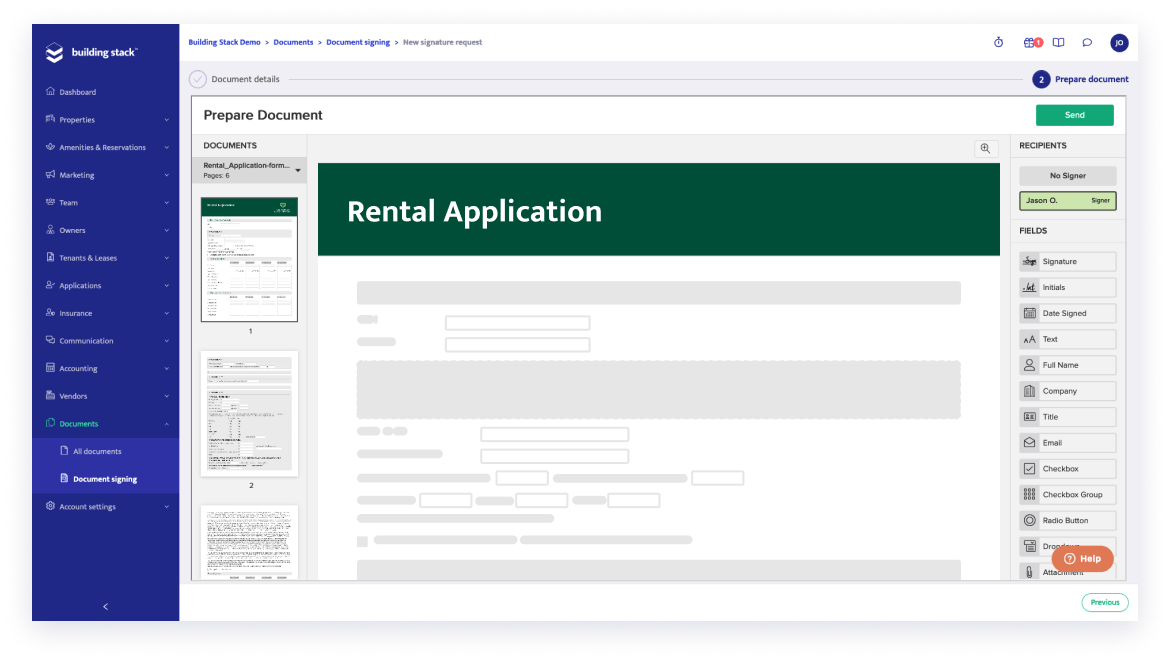Screen dimensions: 1170x662
Task: Pick the Checkbox Group field tool
Action: 1067,494
